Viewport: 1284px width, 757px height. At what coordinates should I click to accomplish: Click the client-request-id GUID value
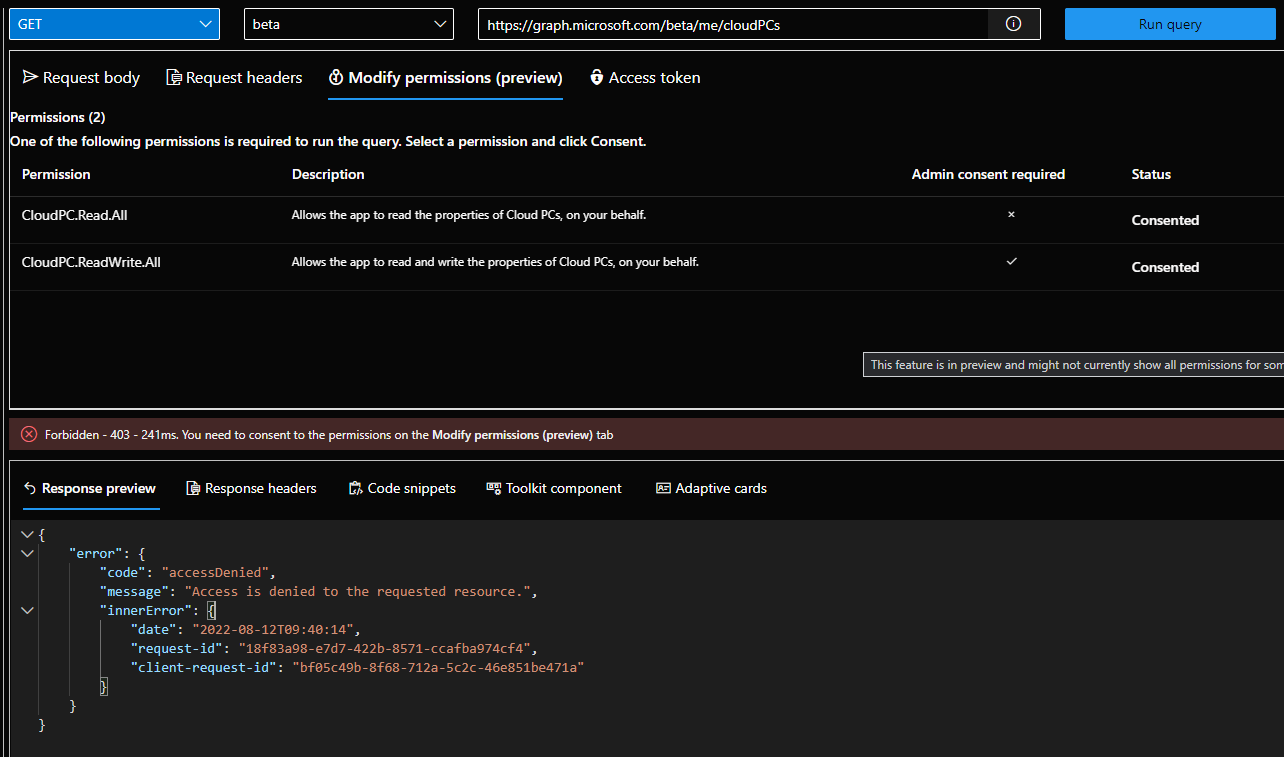[x=437, y=667]
